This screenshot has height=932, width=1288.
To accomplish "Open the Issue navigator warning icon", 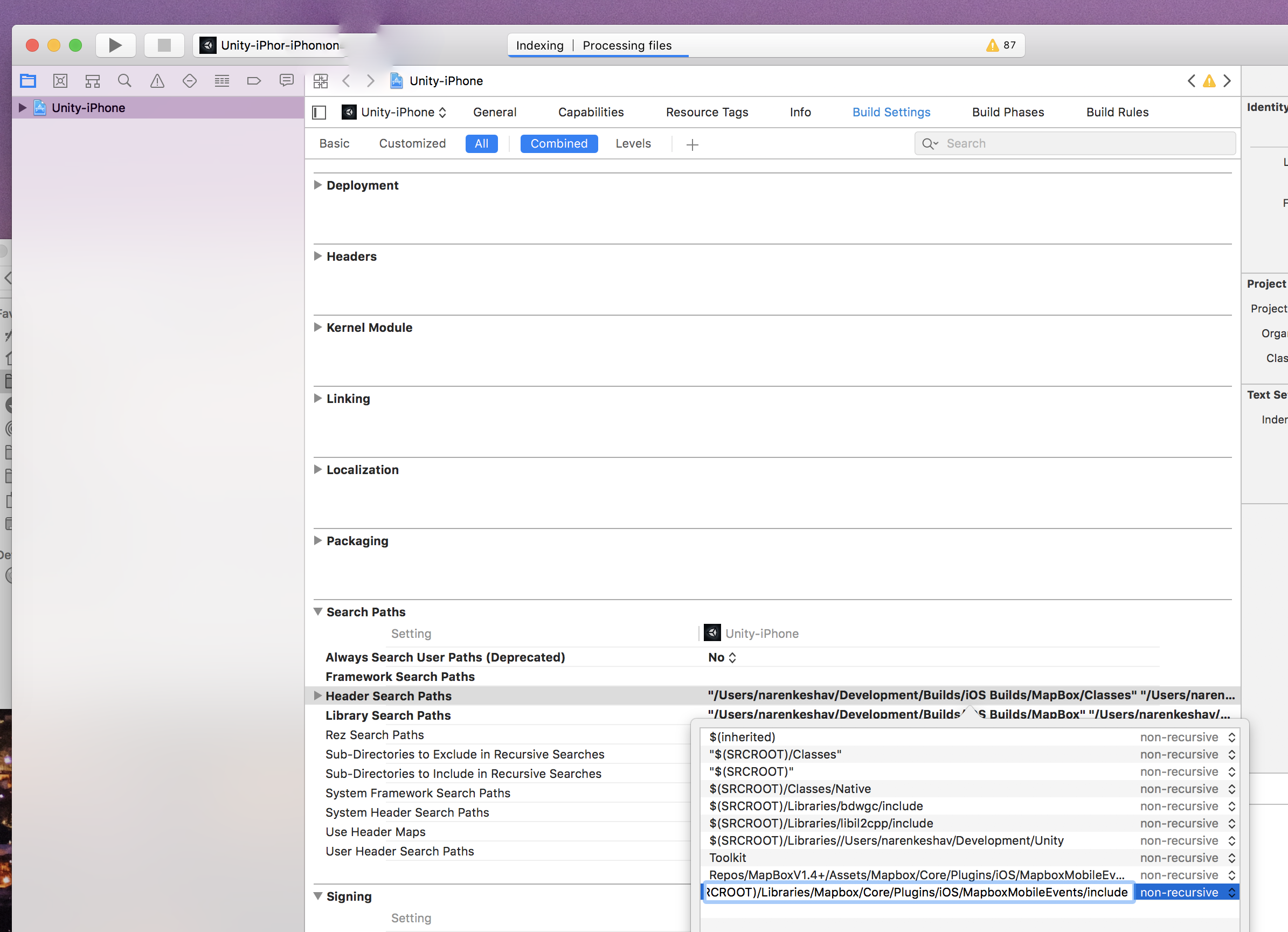I will pyautogui.click(x=157, y=81).
